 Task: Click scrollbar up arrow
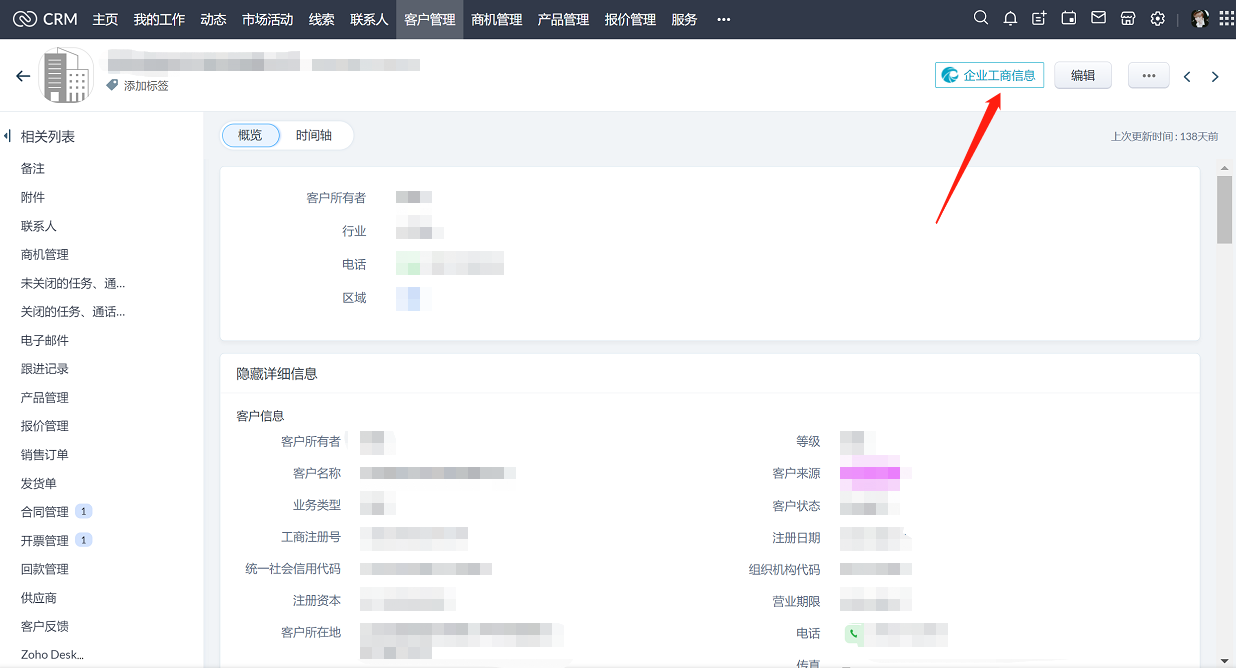tap(1224, 168)
